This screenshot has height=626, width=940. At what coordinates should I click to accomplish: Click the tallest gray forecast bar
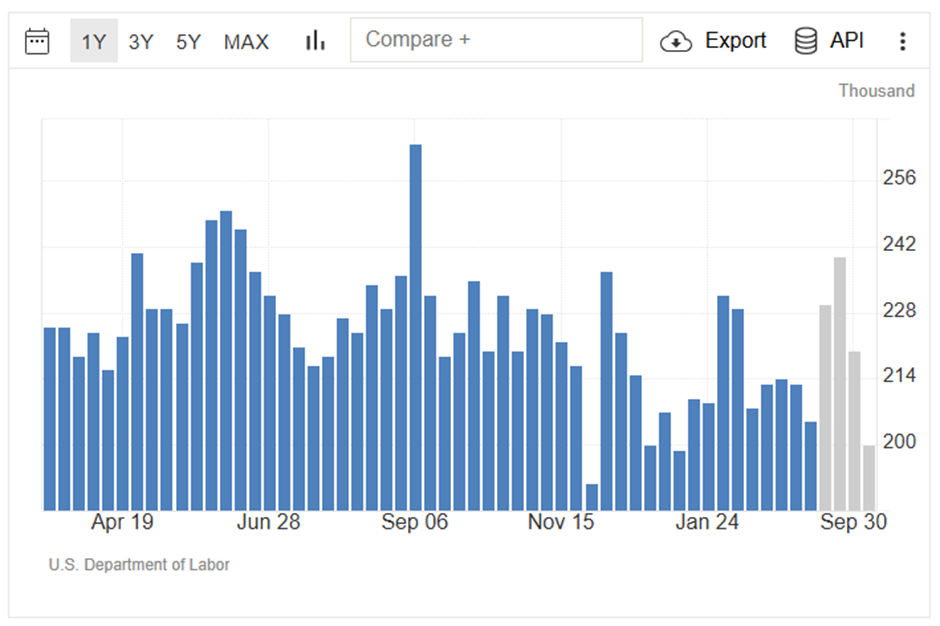click(840, 384)
